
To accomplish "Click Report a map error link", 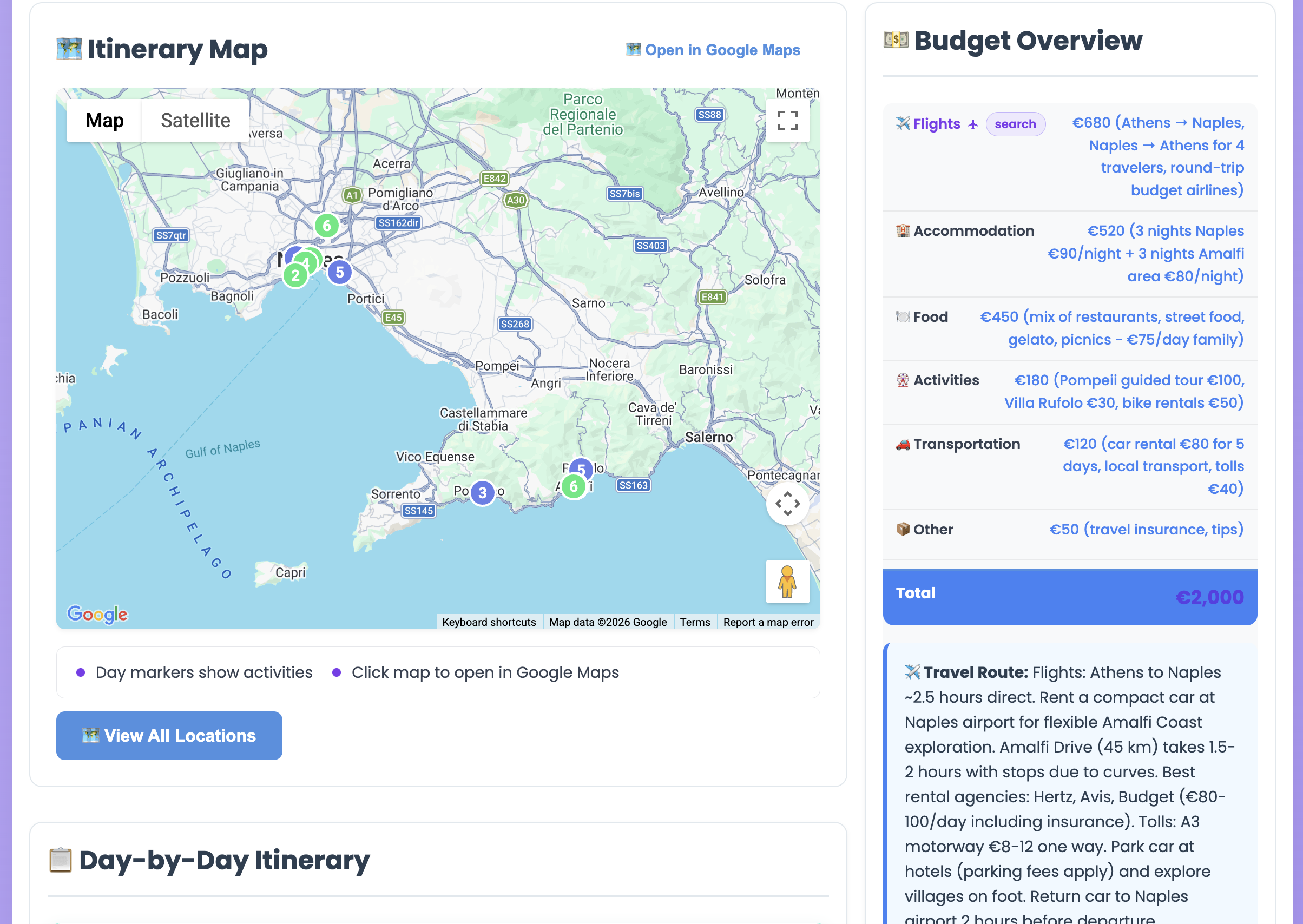I will coord(768,622).
